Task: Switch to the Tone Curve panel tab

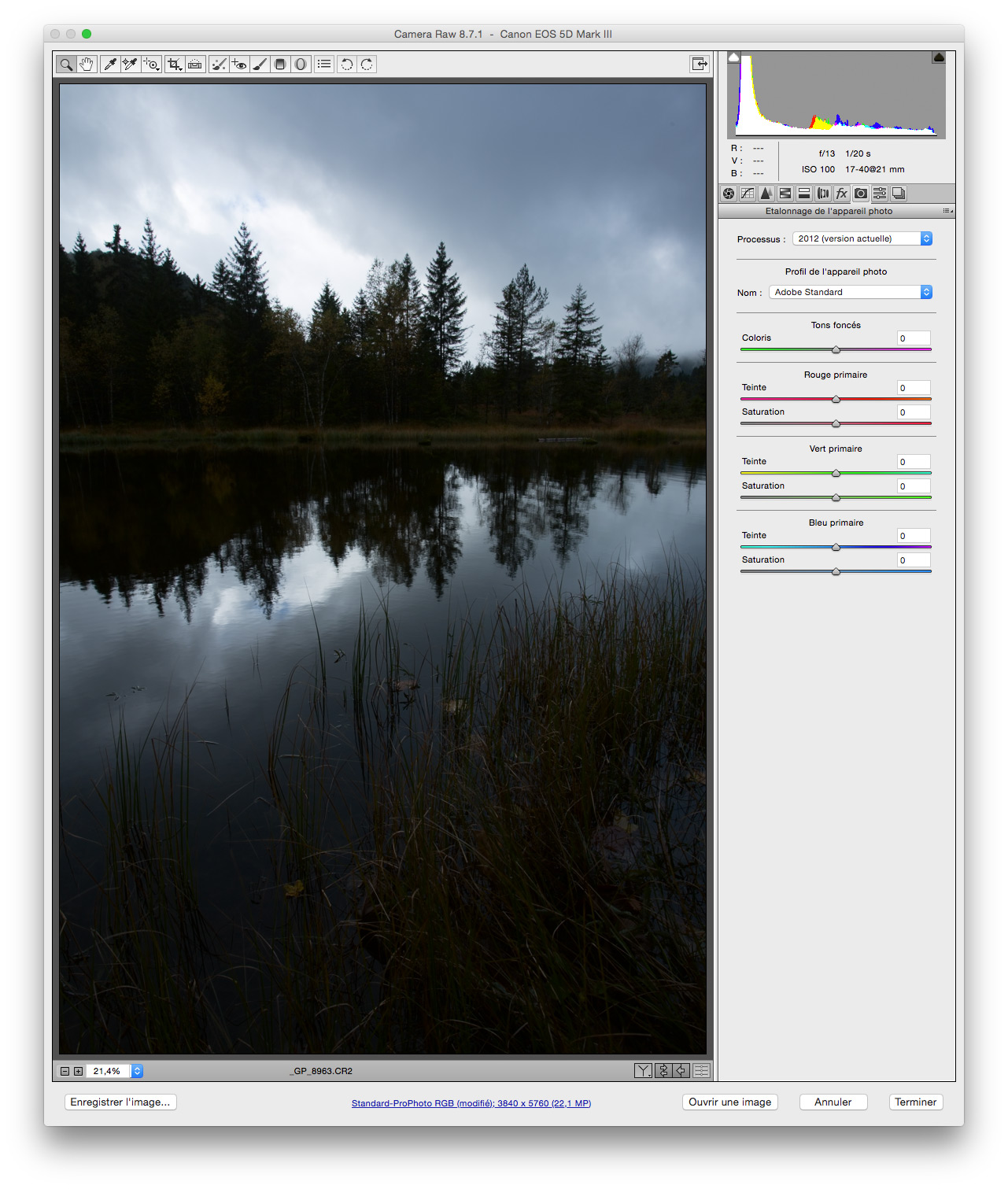Action: click(748, 194)
